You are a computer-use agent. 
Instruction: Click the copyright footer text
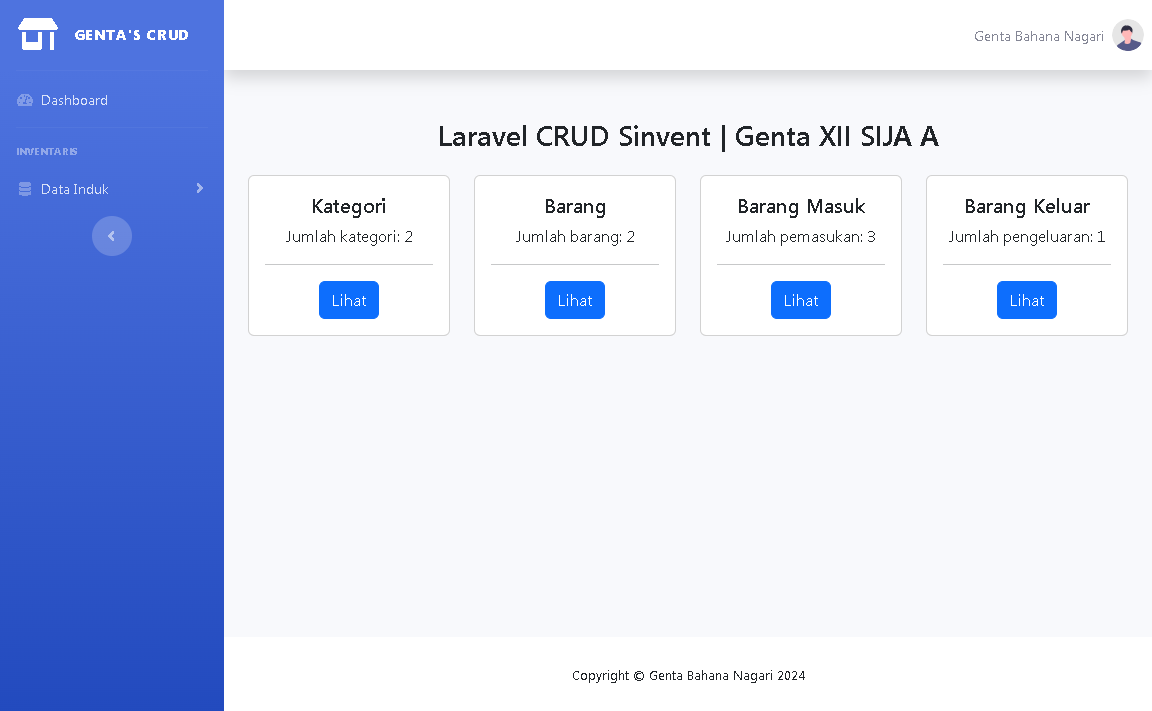[x=688, y=675]
